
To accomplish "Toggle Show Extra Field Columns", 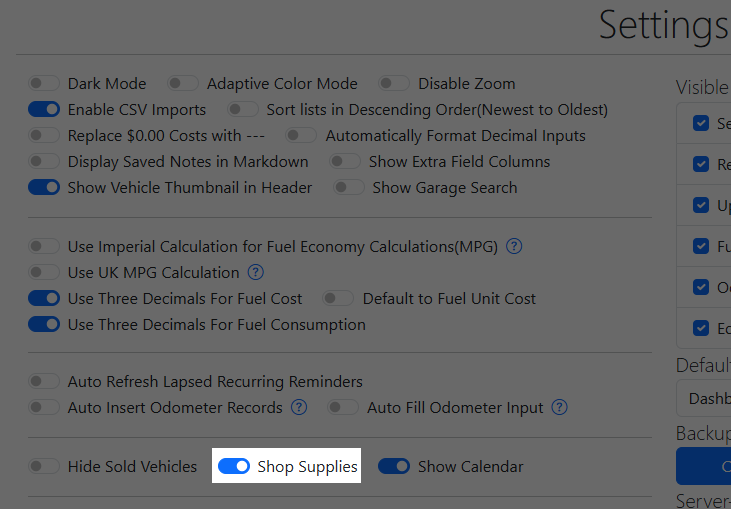I will pos(345,162).
